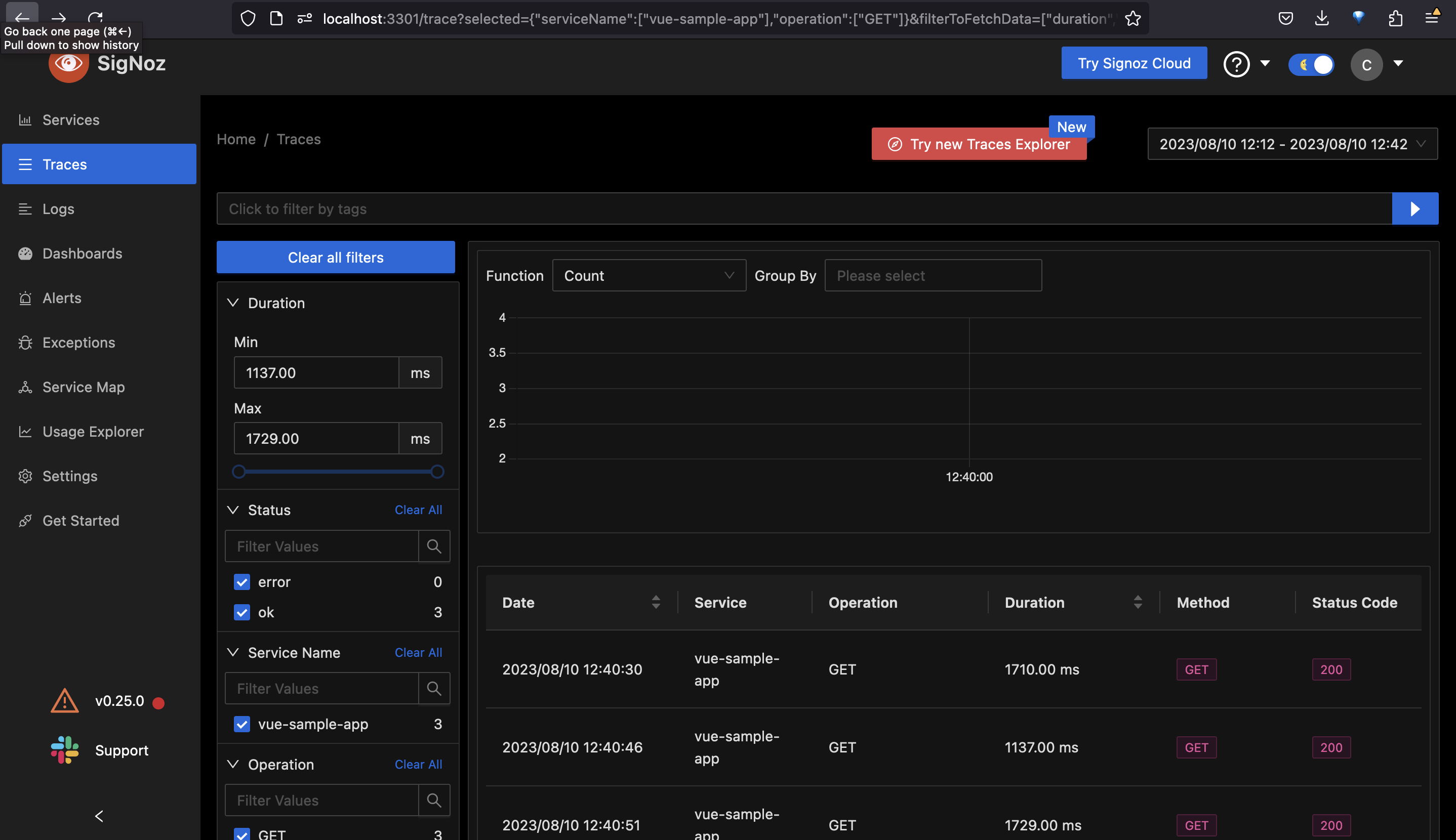Open the browser downloads icon
The height and width of the screenshot is (840, 1456).
point(1321,18)
